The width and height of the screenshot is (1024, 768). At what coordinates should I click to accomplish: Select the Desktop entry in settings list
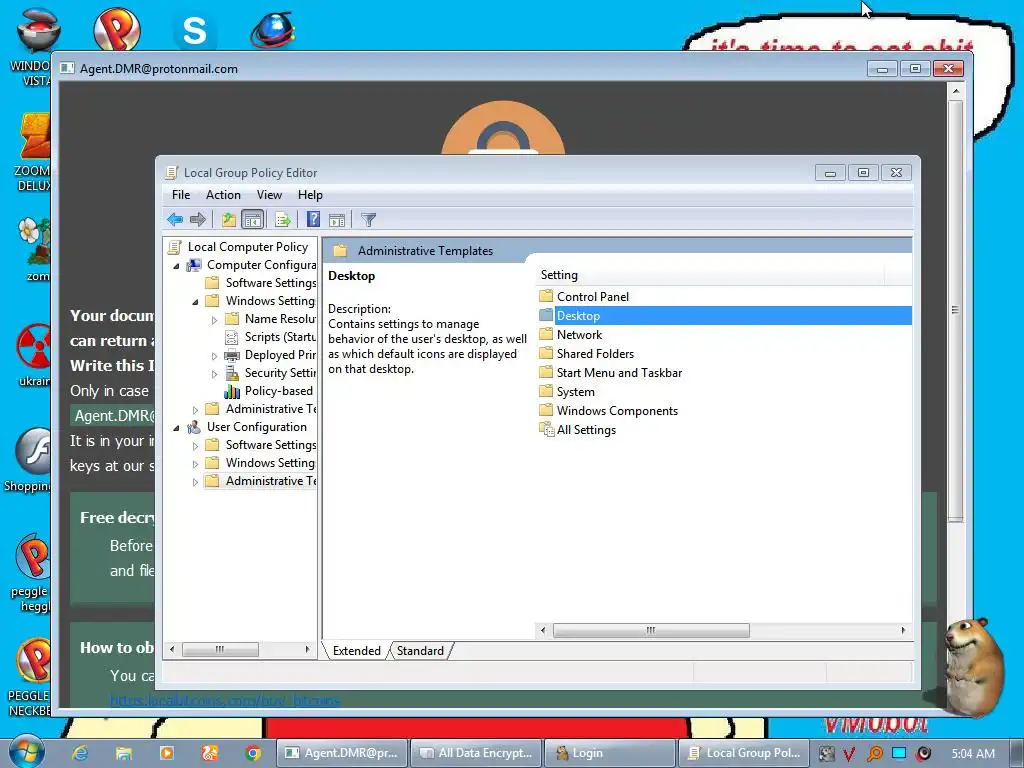[x=725, y=315]
